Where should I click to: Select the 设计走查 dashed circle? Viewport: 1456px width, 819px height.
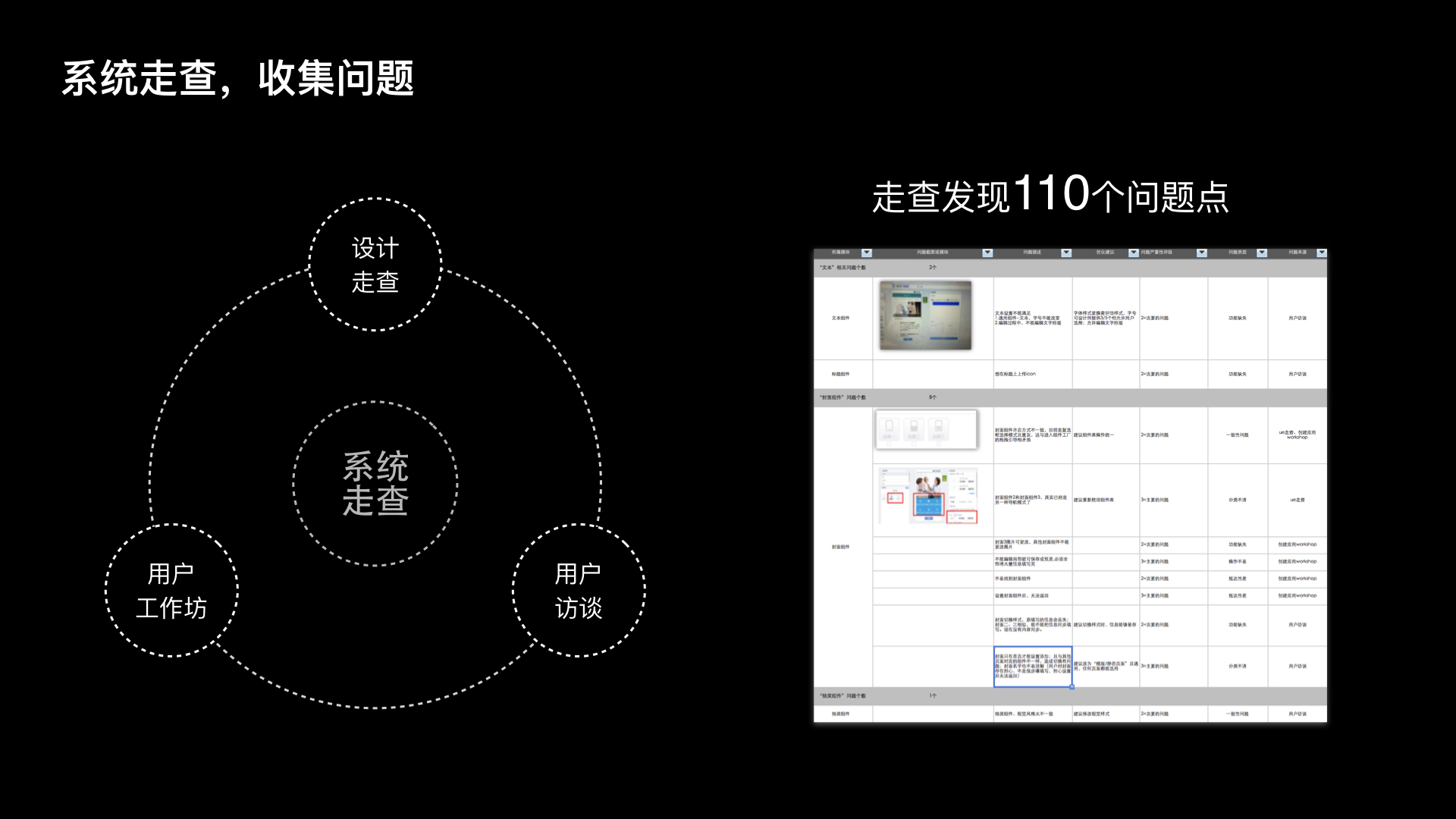pos(375,265)
